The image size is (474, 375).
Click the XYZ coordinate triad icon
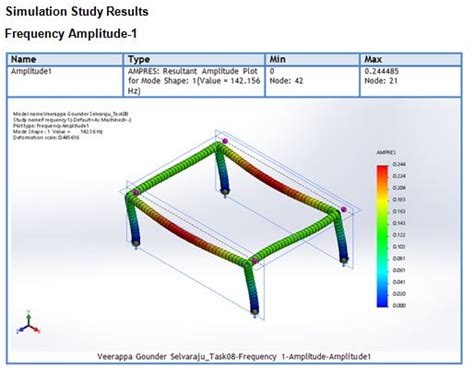tap(28, 323)
